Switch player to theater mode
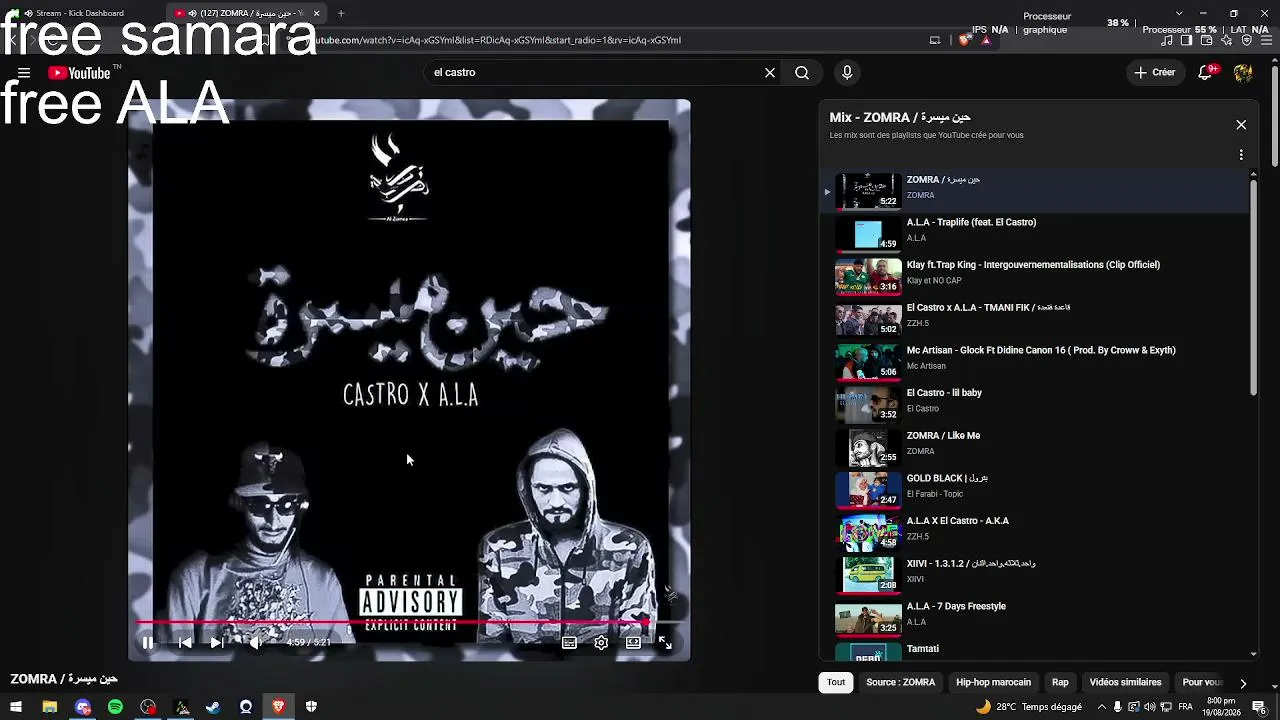This screenshot has width=1280, height=720. click(x=633, y=643)
